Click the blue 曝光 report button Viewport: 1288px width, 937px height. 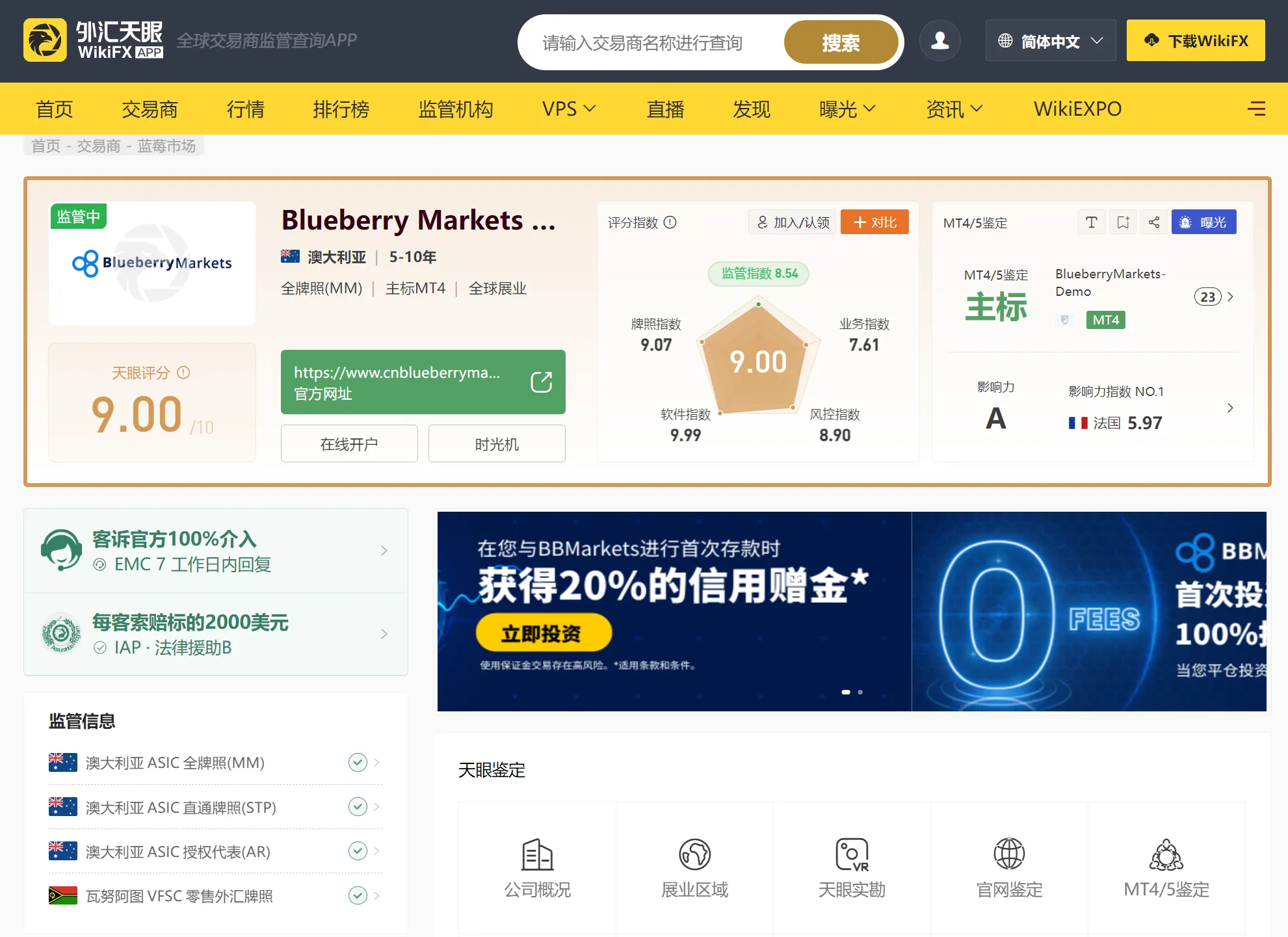click(x=1204, y=222)
